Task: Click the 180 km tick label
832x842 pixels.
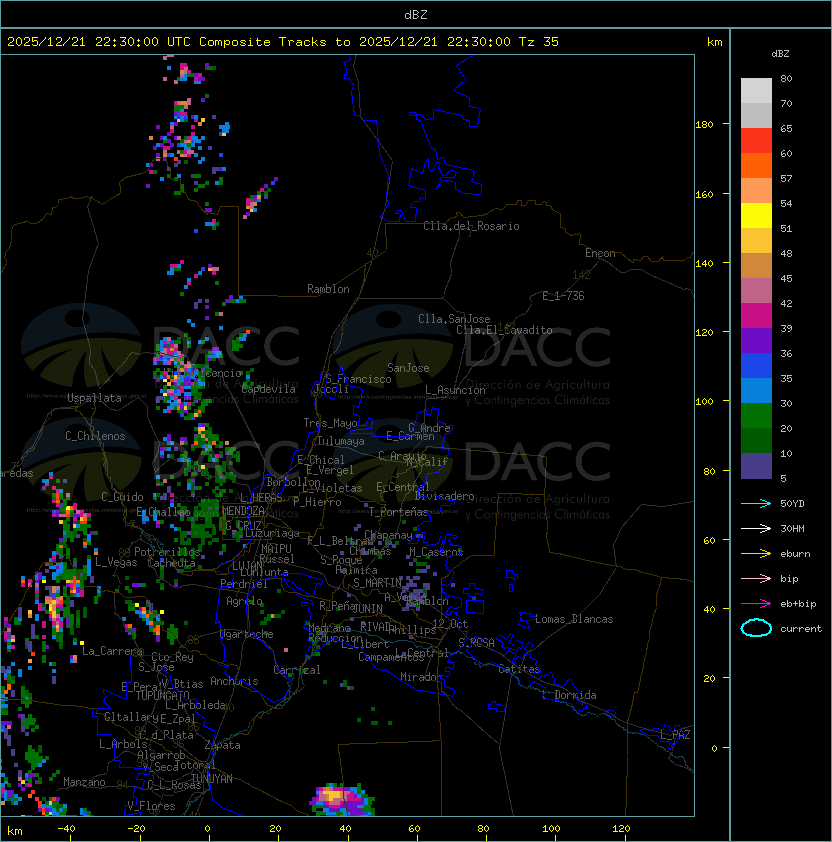Action: click(704, 125)
